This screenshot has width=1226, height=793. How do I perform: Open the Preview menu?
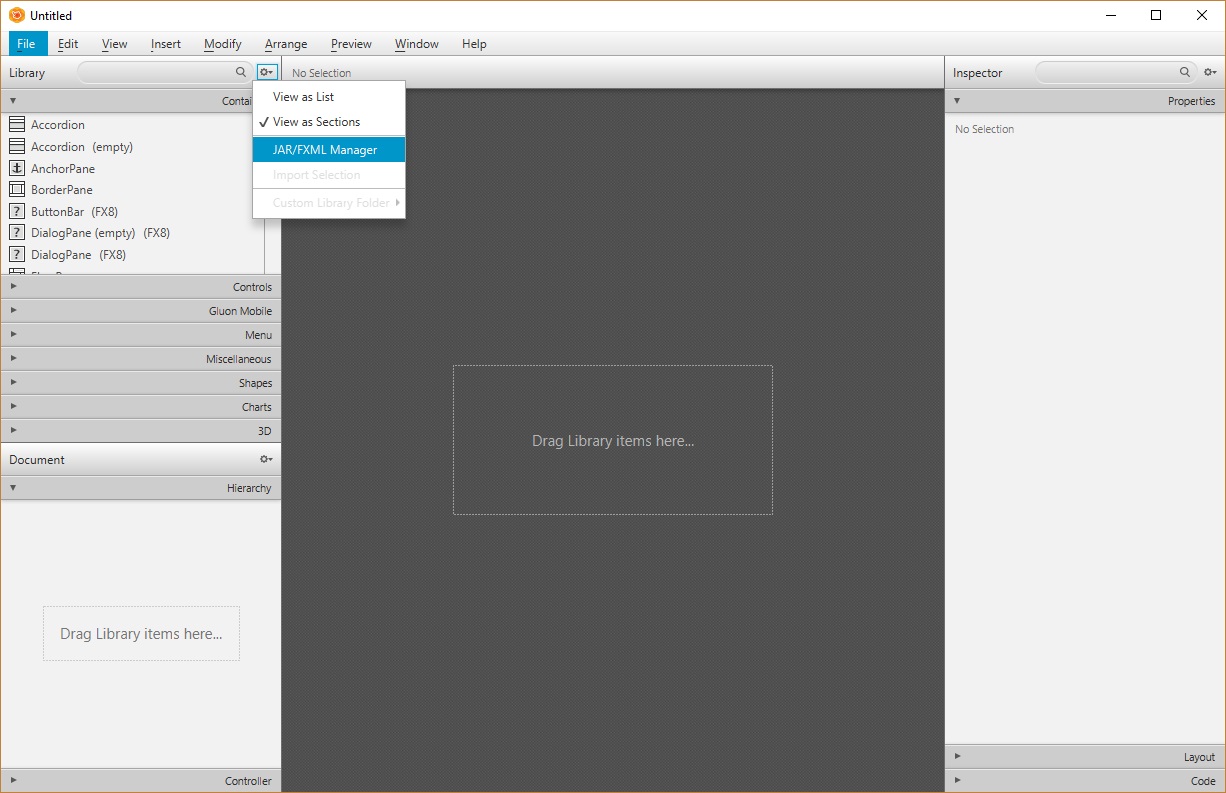point(351,44)
